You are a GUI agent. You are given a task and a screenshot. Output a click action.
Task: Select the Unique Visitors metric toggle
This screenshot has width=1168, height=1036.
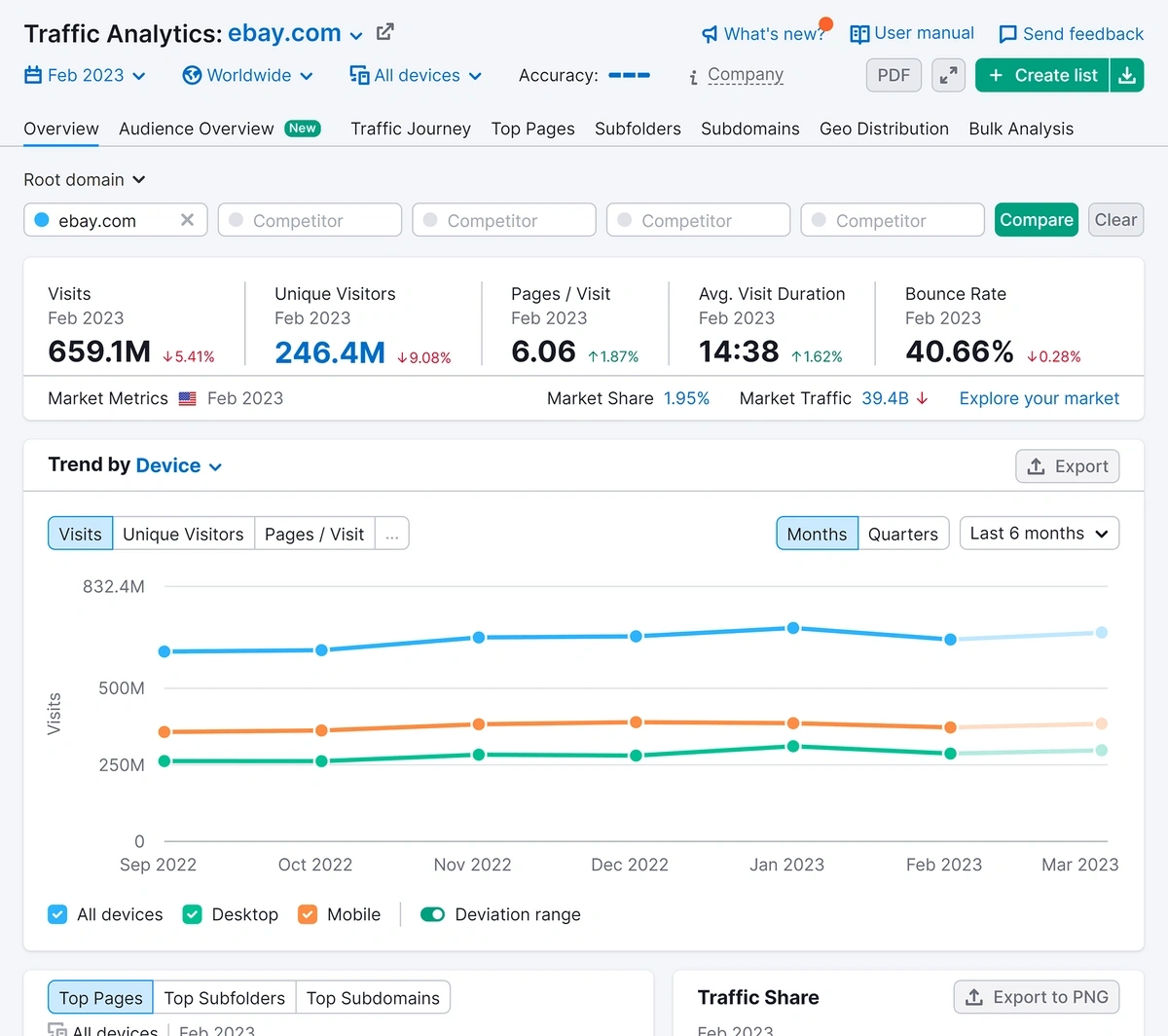pyautogui.click(x=183, y=534)
